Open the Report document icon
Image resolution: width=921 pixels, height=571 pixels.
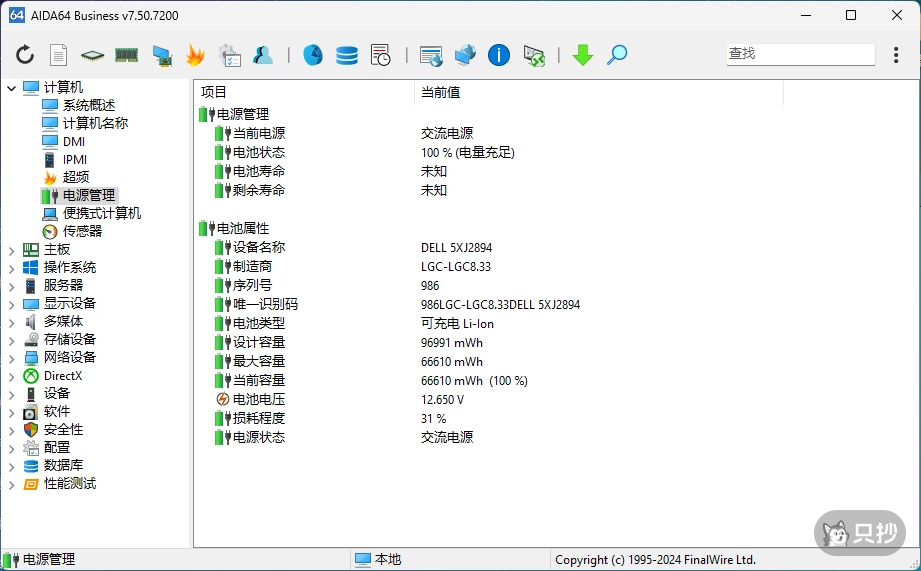[59, 55]
